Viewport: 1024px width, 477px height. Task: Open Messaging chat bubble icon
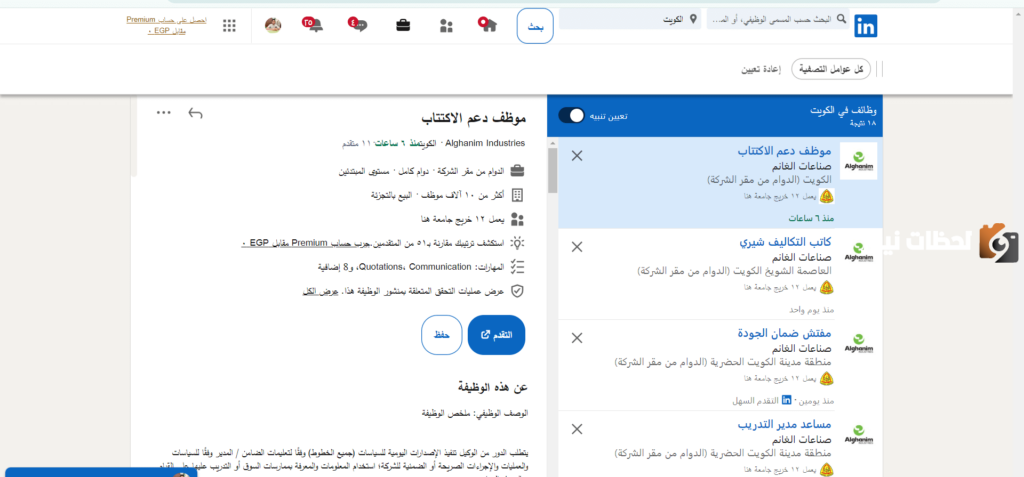(x=358, y=25)
